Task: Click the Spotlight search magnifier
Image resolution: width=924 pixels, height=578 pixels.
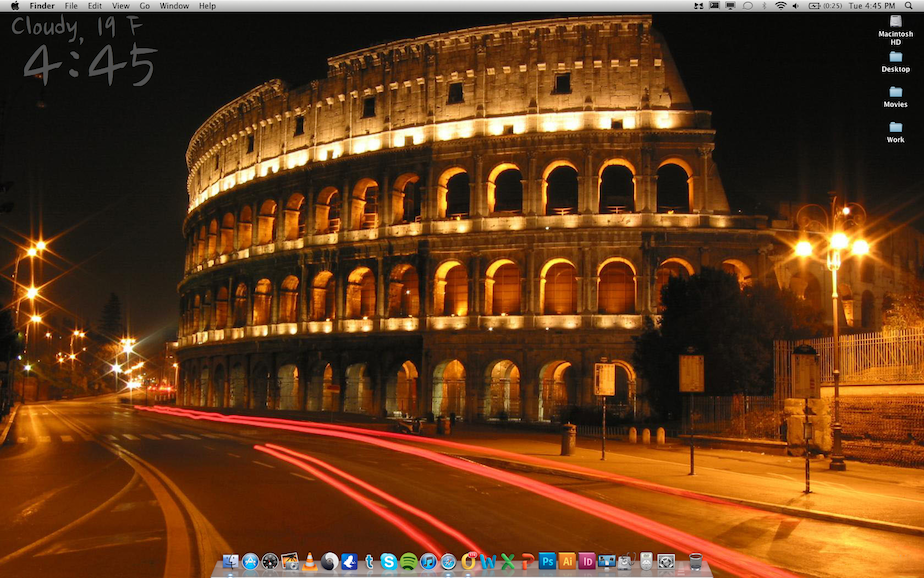Action: (x=909, y=6)
